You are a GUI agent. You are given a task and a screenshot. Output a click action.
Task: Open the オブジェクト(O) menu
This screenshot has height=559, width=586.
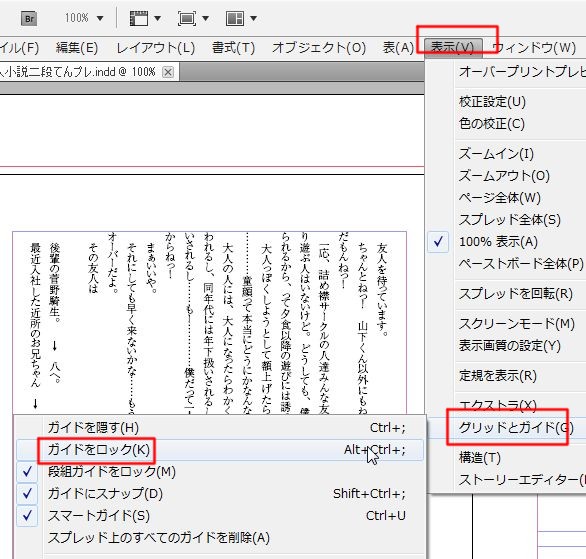pyautogui.click(x=319, y=48)
